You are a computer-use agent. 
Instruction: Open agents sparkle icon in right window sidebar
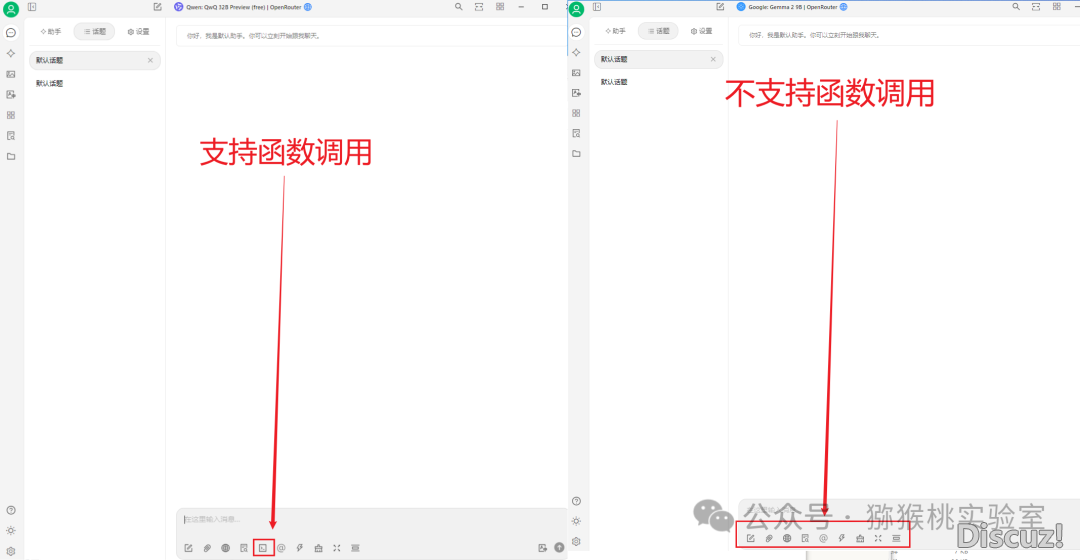pyautogui.click(x=577, y=52)
